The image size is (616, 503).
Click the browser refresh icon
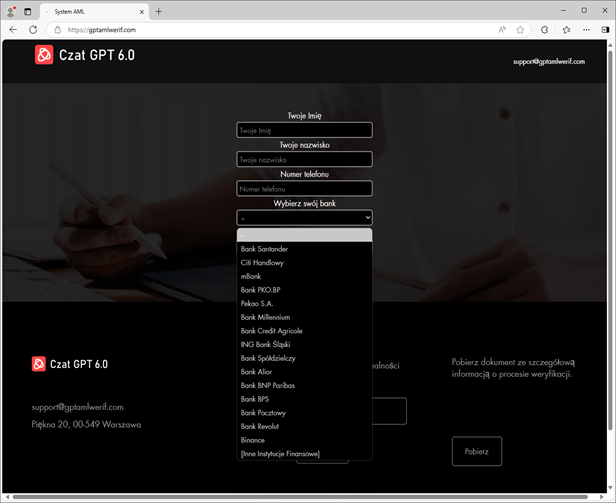33,30
